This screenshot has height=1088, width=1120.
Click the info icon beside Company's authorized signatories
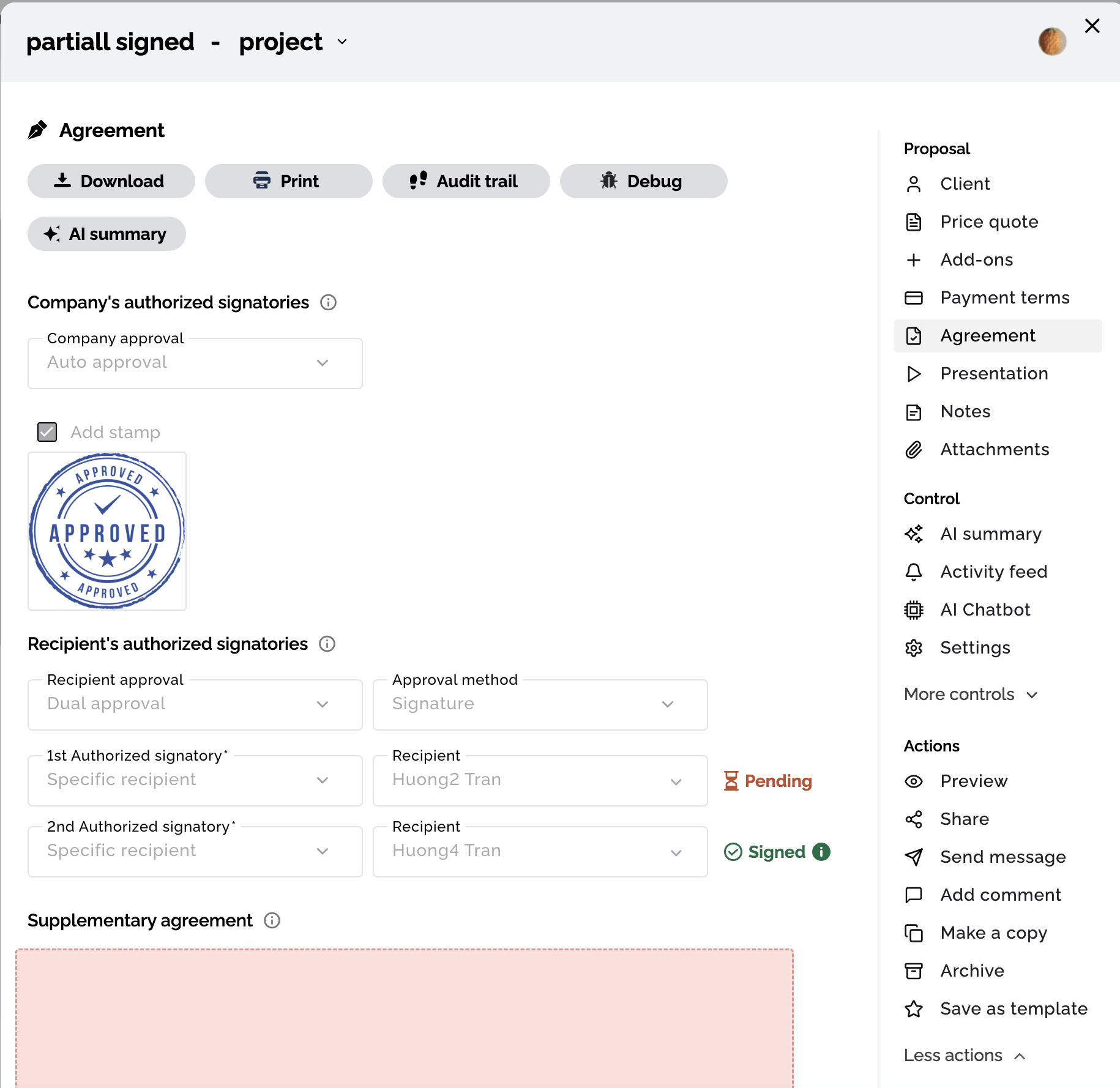tap(329, 302)
